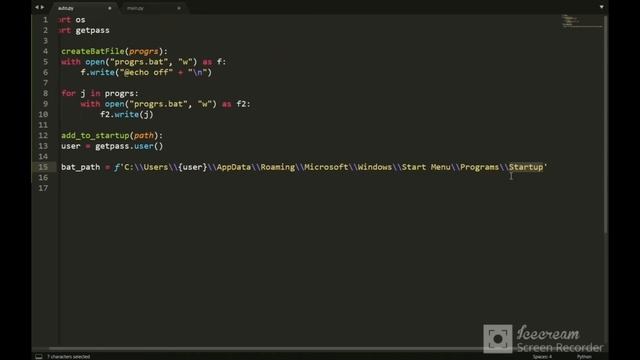640x360 pixels.
Task: Click the vertical editor scrollbar
Action: (606, 124)
